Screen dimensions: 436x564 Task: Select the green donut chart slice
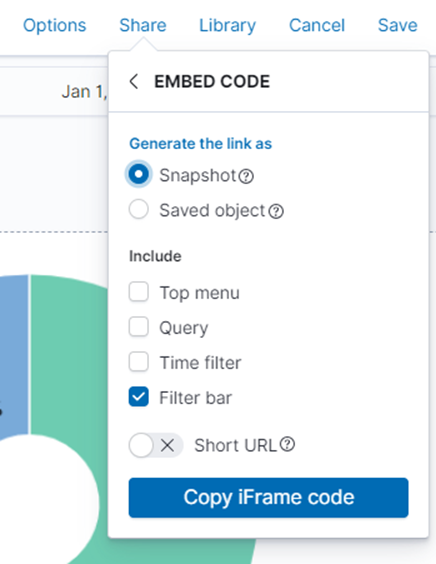(x=68, y=360)
